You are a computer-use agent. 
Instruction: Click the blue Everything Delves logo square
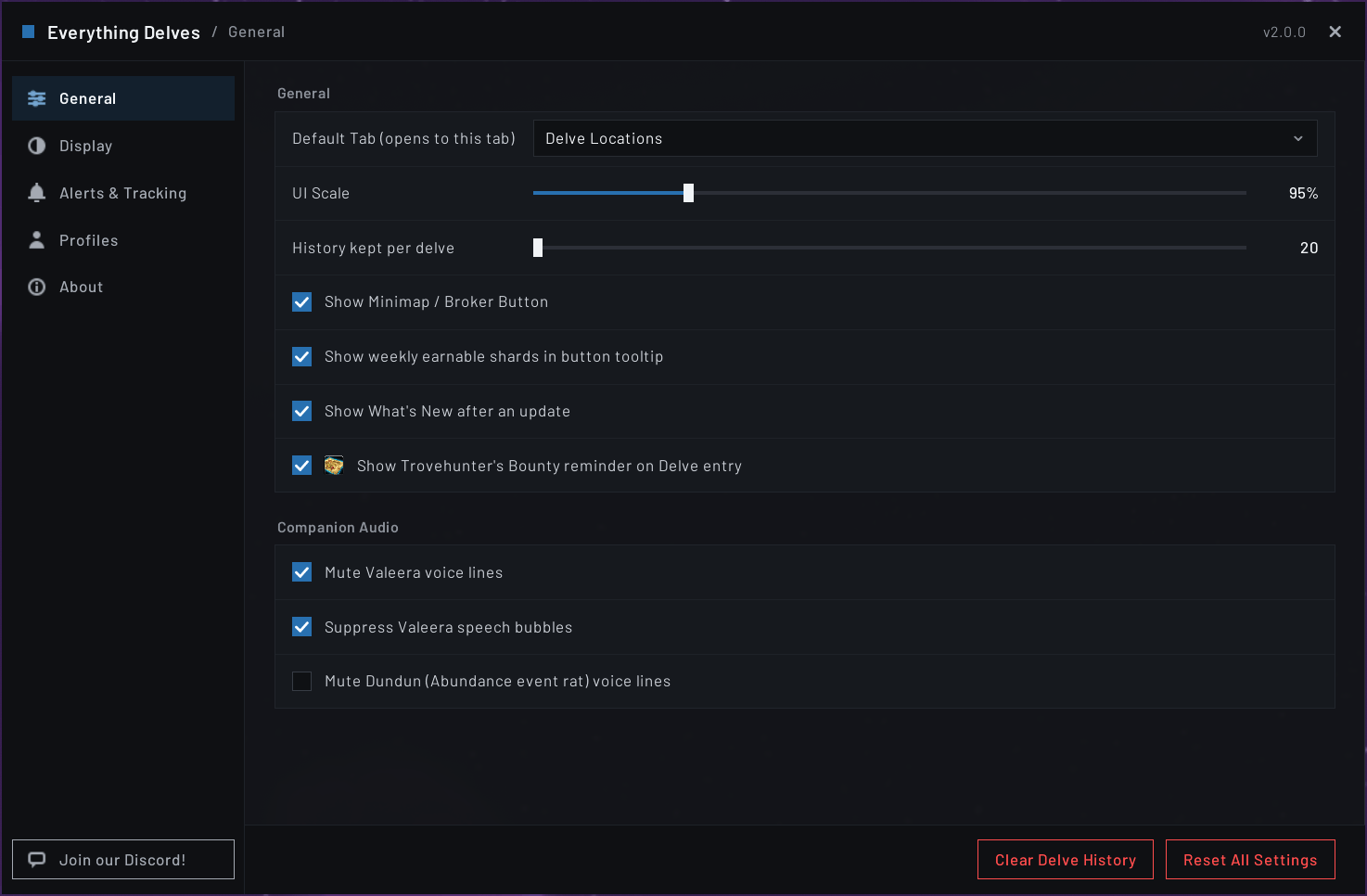click(x=29, y=32)
